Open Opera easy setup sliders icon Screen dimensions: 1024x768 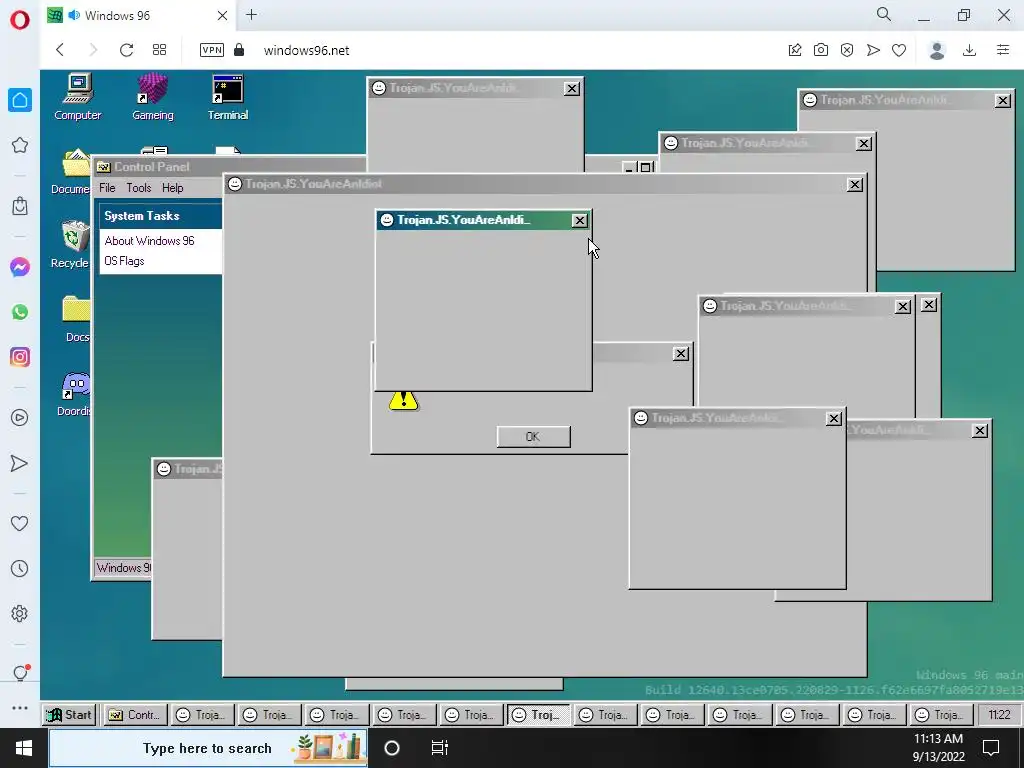tap(1003, 50)
